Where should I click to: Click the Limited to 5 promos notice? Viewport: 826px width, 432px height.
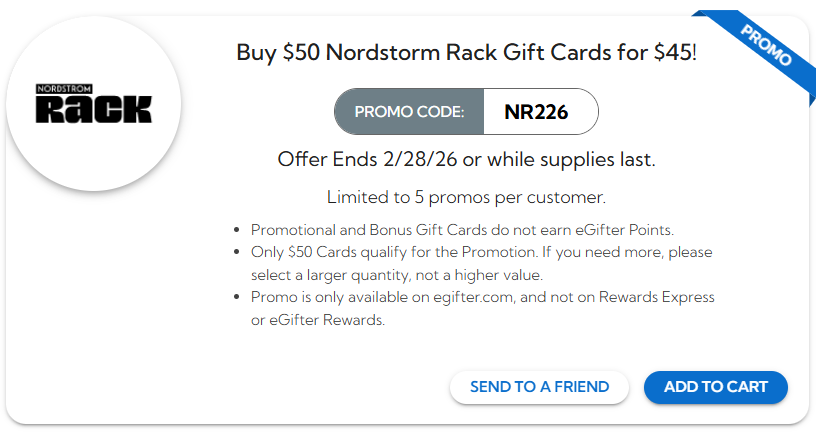point(466,197)
